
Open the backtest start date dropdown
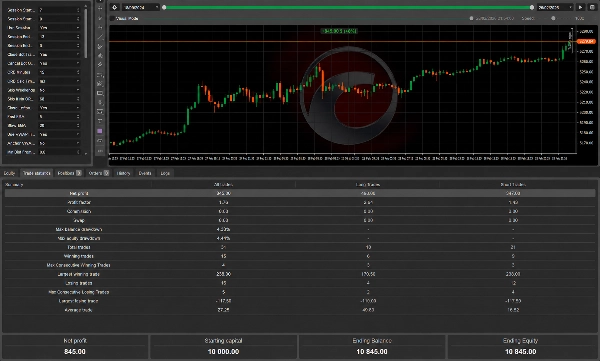[x=140, y=7]
